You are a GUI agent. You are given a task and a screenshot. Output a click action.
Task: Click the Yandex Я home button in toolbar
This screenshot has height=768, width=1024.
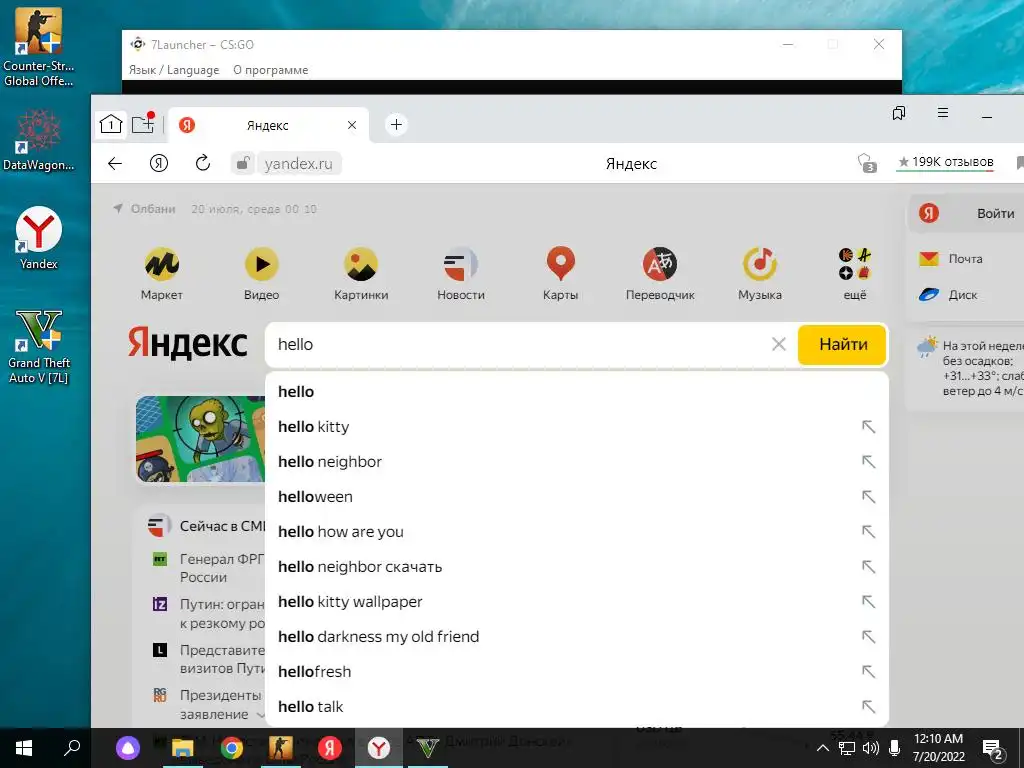pos(159,163)
